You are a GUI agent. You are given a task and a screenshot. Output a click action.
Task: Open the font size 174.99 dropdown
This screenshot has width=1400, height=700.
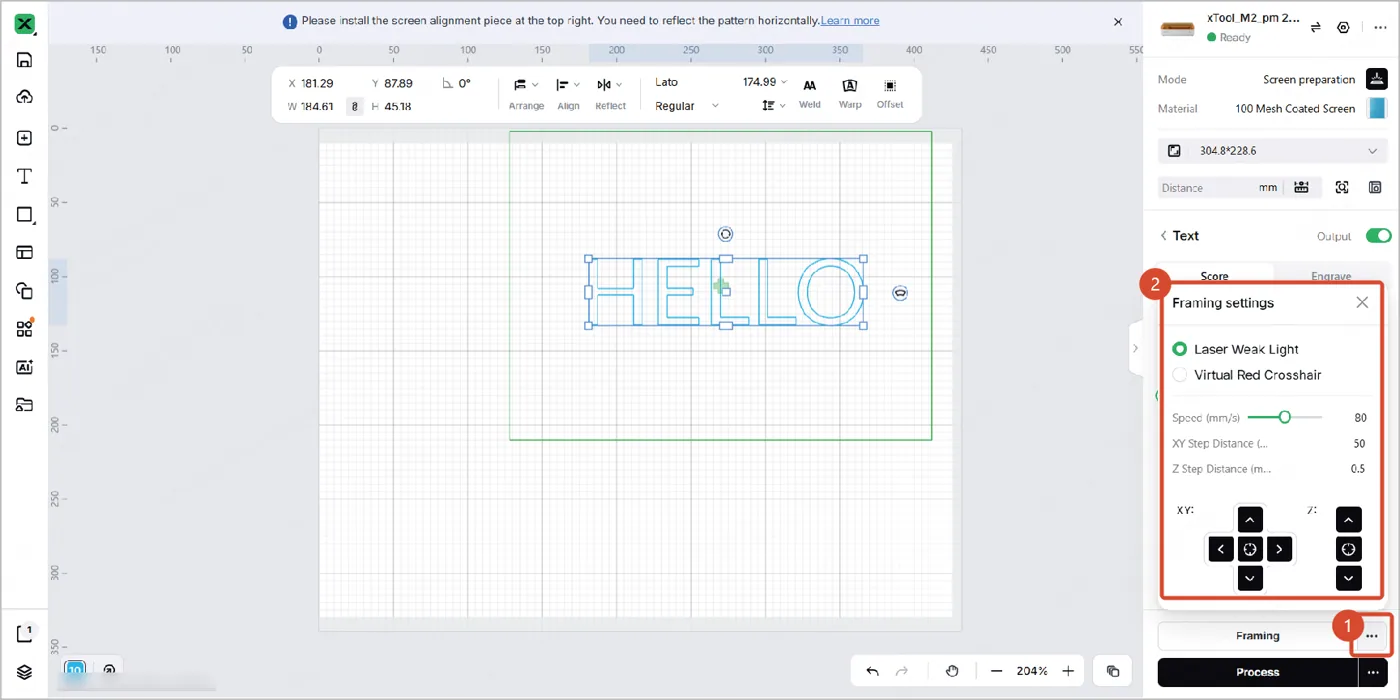pos(765,82)
